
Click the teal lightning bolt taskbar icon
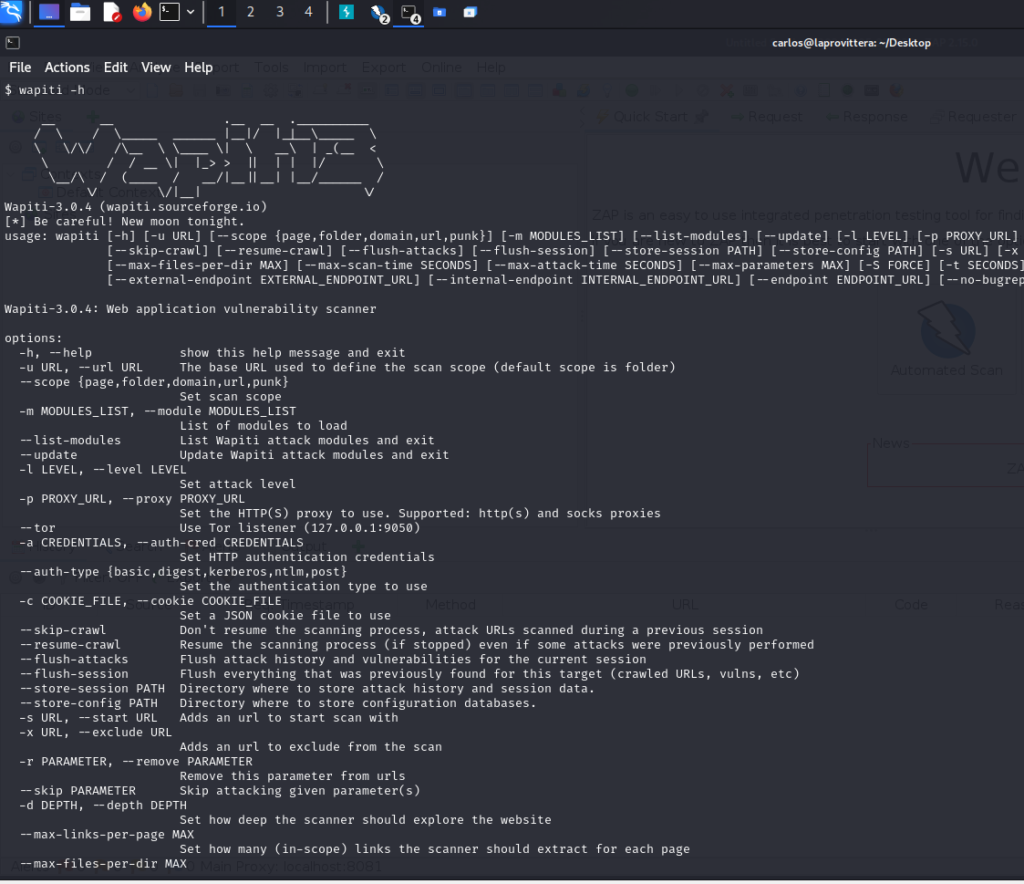point(346,13)
